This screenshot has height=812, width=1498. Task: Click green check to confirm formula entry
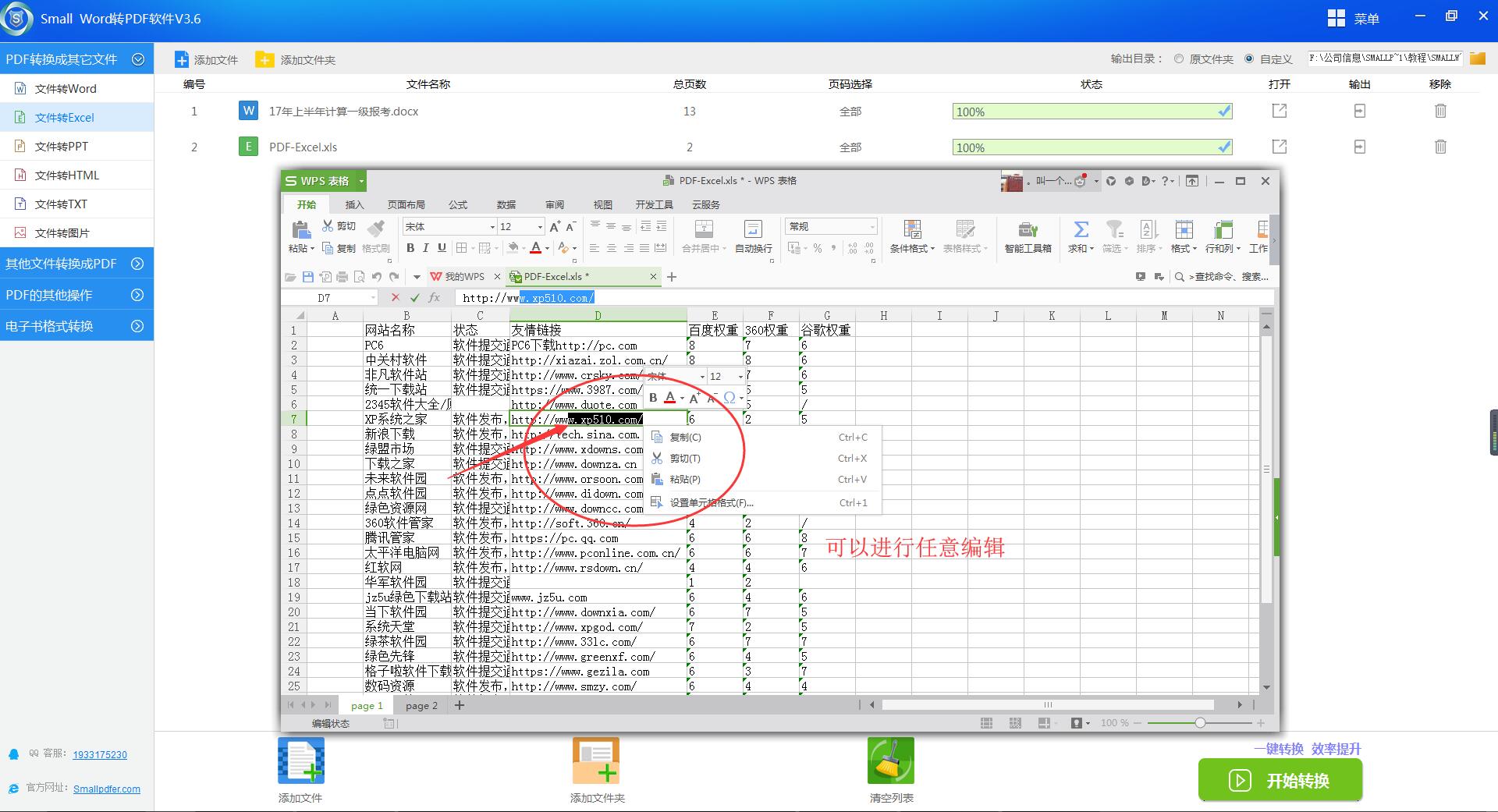415,297
